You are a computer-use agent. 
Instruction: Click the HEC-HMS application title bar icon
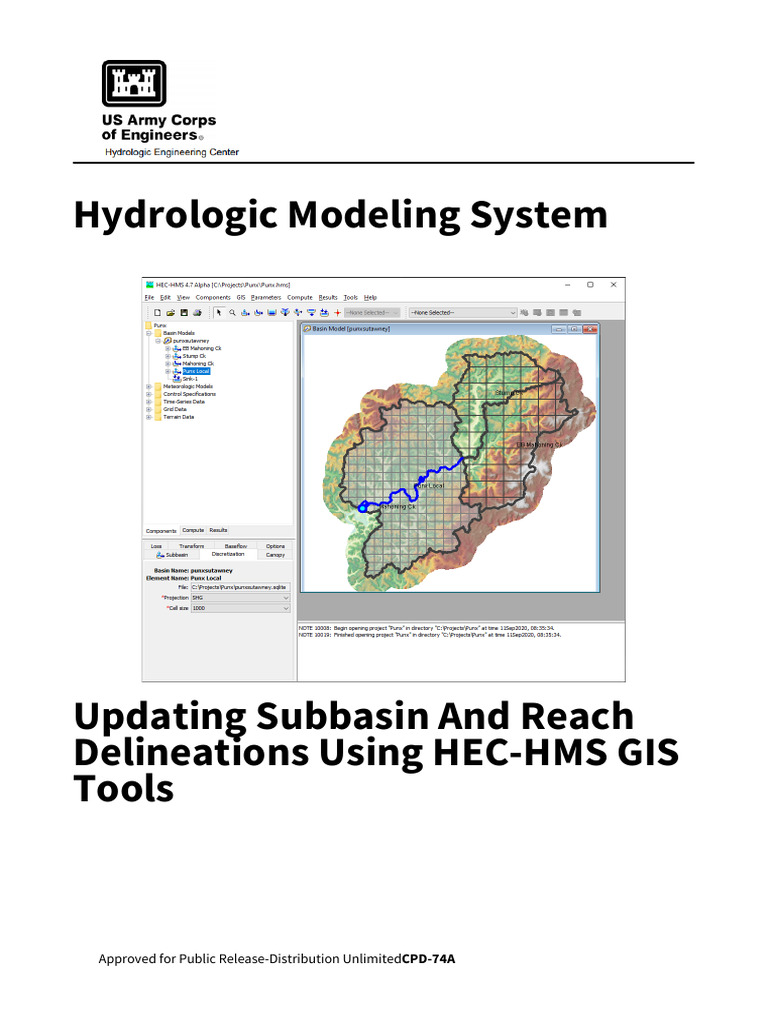pos(150,285)
